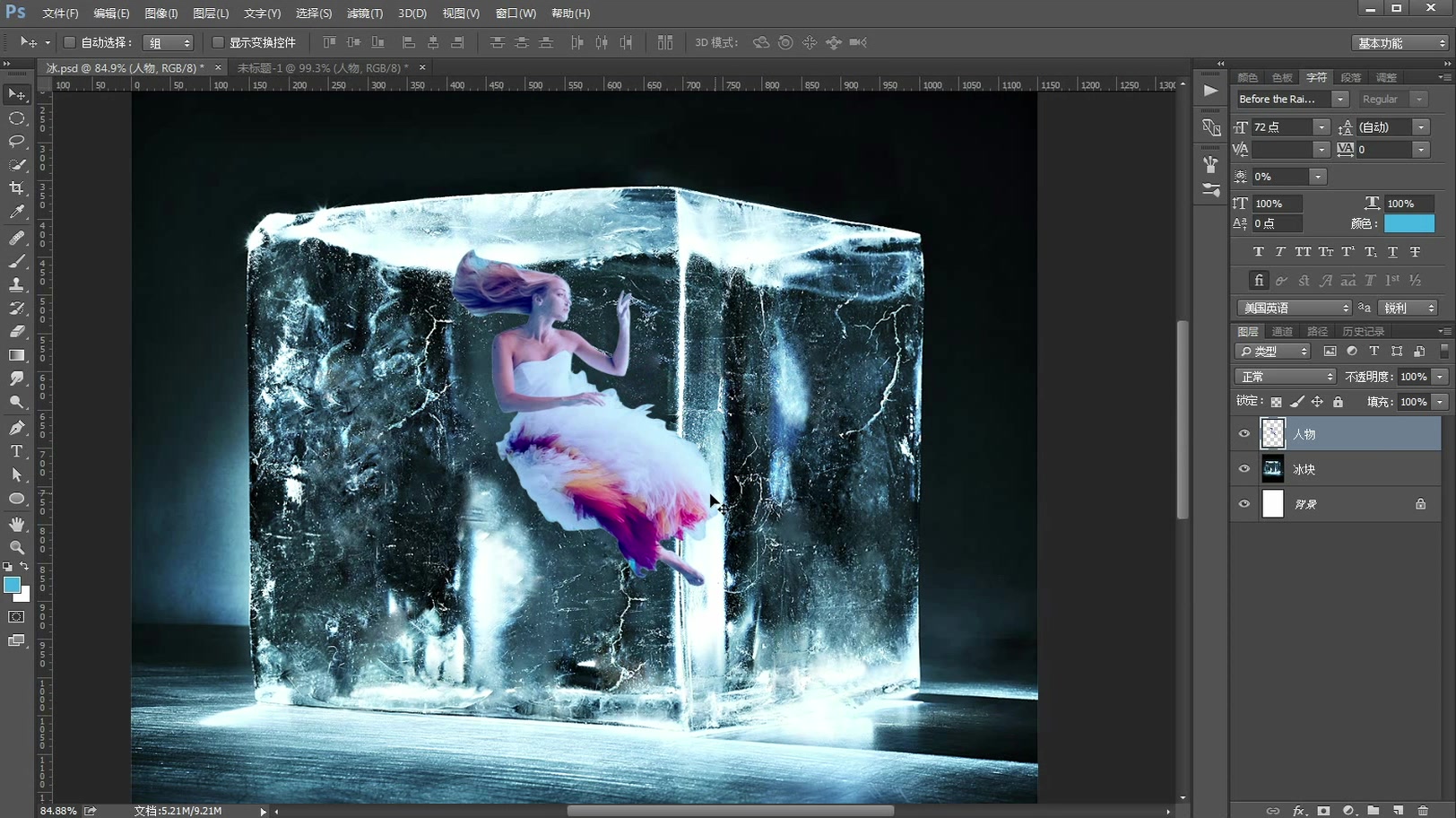Link layers icon at panel bottom
Screen dimensions: 1456x818
(x=1273, y=810)
